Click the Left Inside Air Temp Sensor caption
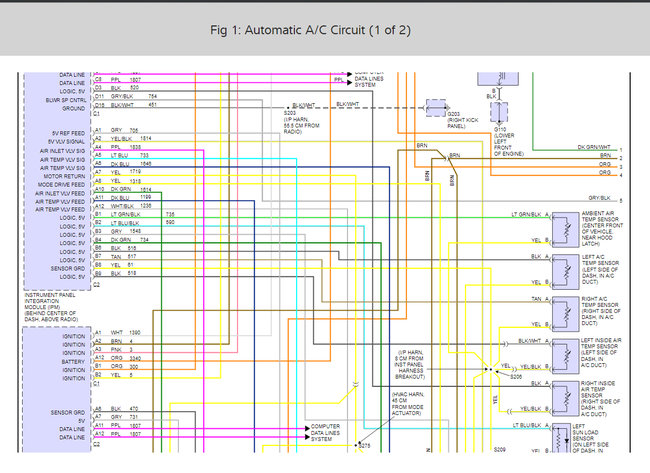 click(x=601, y=353)
